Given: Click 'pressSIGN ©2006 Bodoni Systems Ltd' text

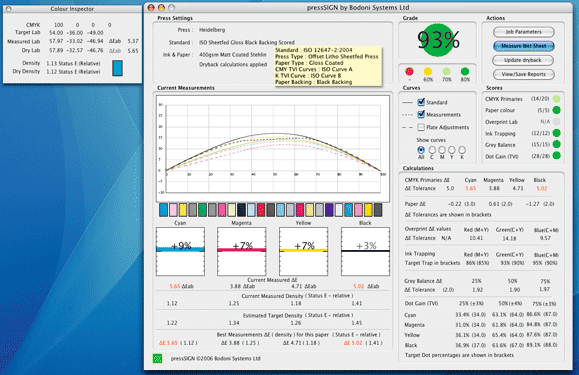Looking at the screenshot, I should pos(216,358).
